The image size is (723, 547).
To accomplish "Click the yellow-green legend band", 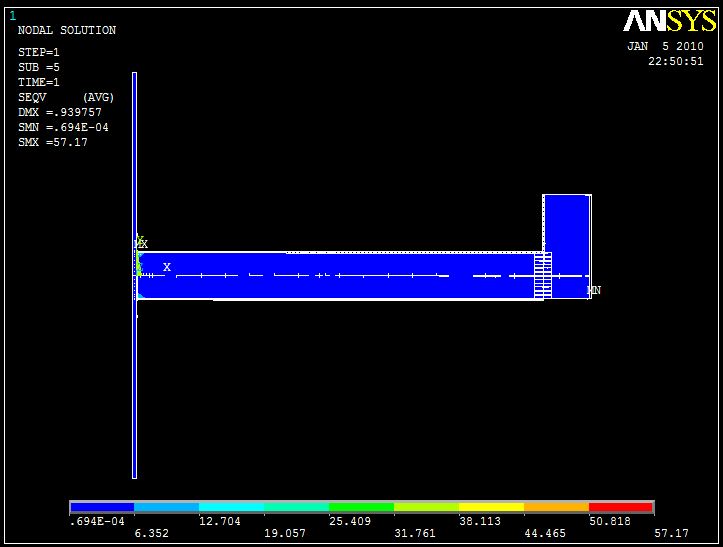I will pyautogui.click(x=427, y=507).
